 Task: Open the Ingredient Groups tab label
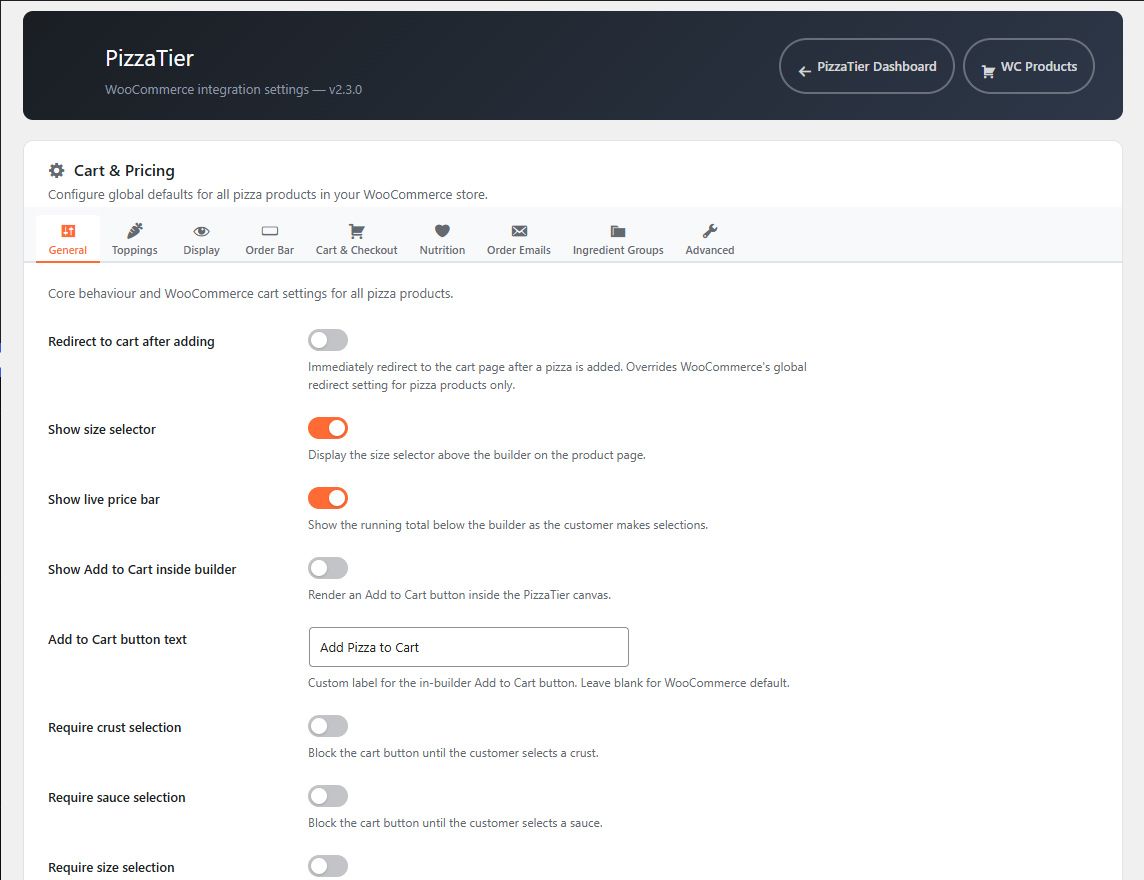pyautogui.click(x=618, y=250)
